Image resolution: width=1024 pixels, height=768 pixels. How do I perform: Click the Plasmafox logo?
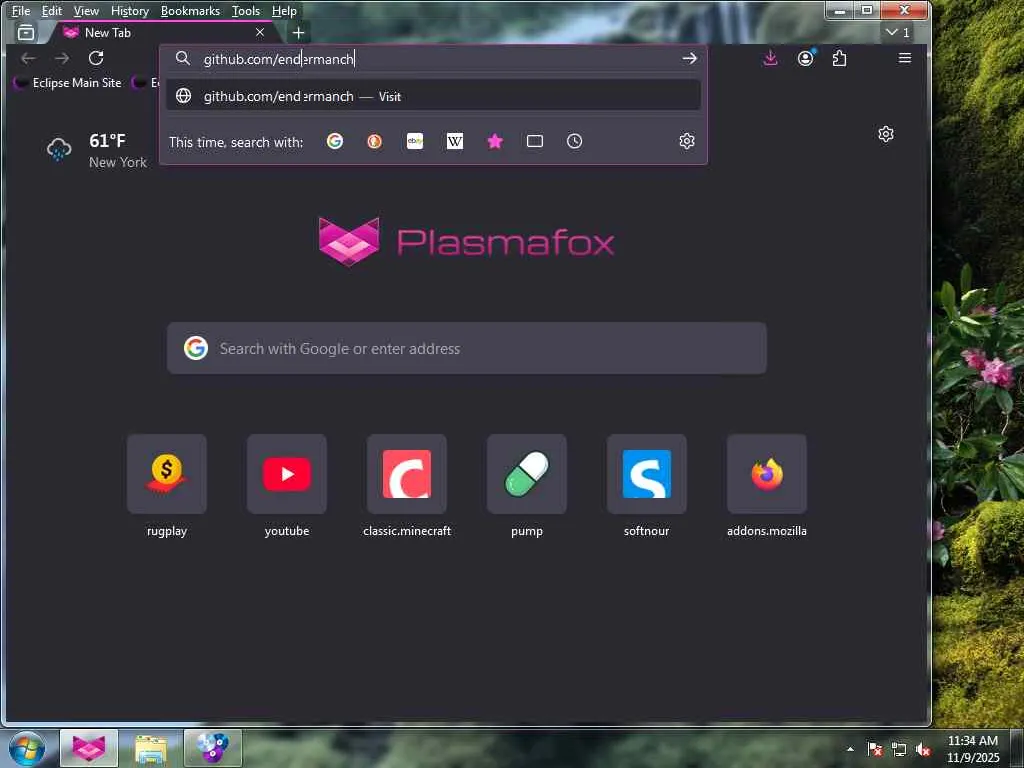point(466,242)
